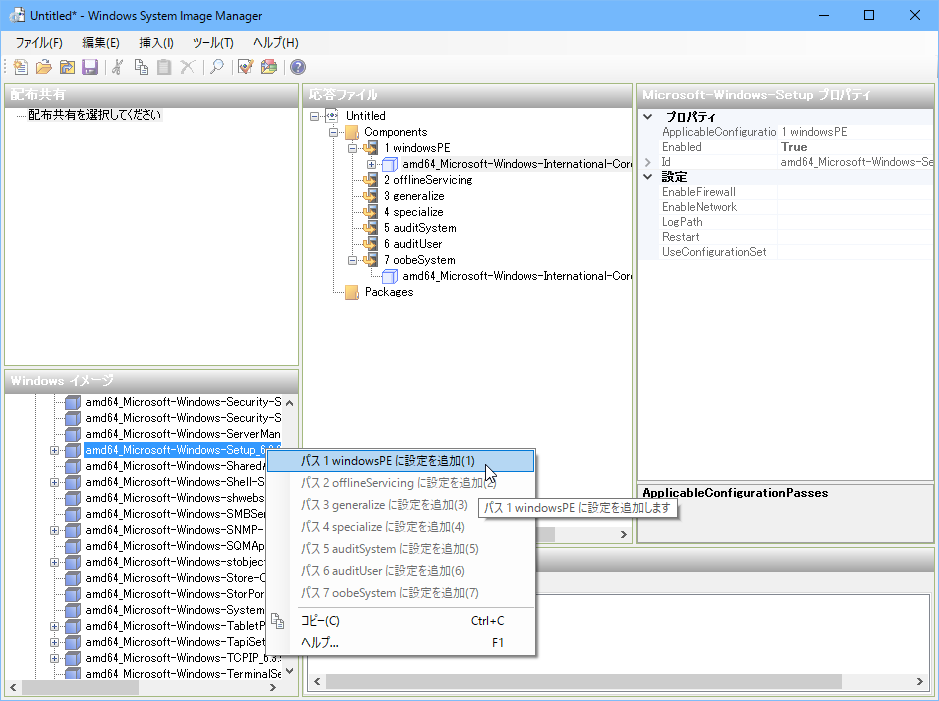Click the Find magnifier toolbar icon
Screen dimensions: 939x701
tap(217, 67)
